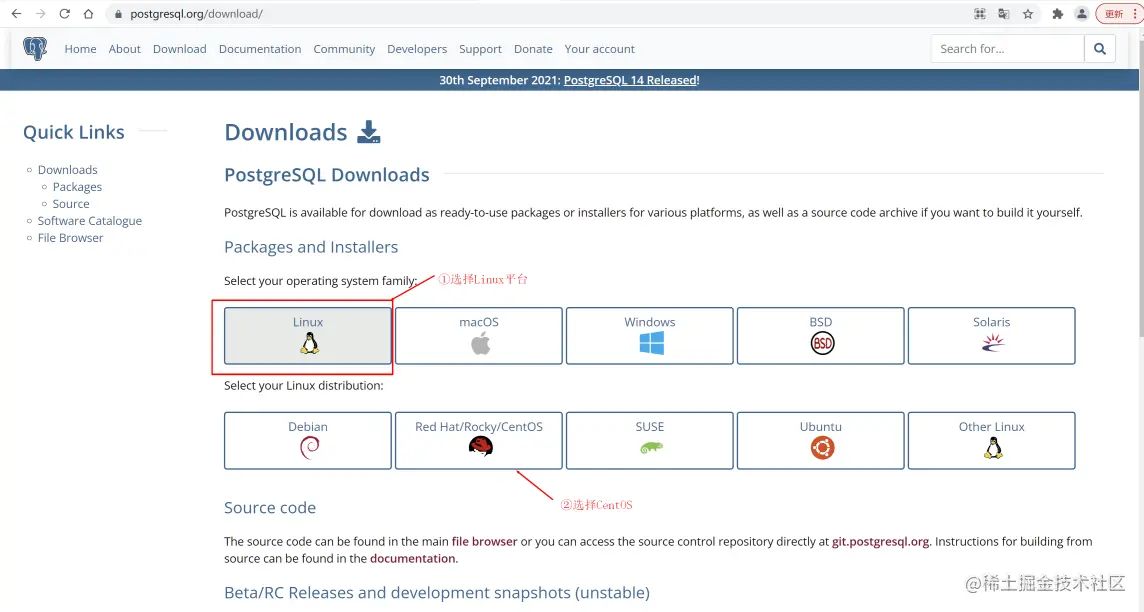Screen dimensions: 1144x612
Task: Click the padlock icon in the address bar
Action: point(118,14)
